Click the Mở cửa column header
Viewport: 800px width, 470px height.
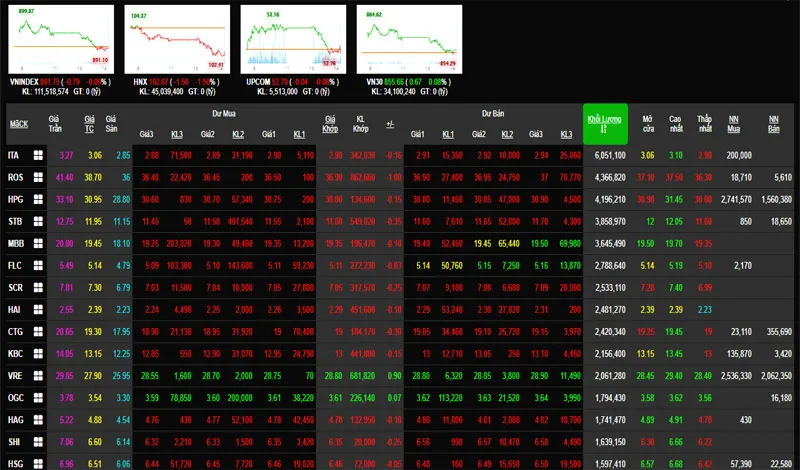click(648, 124)
